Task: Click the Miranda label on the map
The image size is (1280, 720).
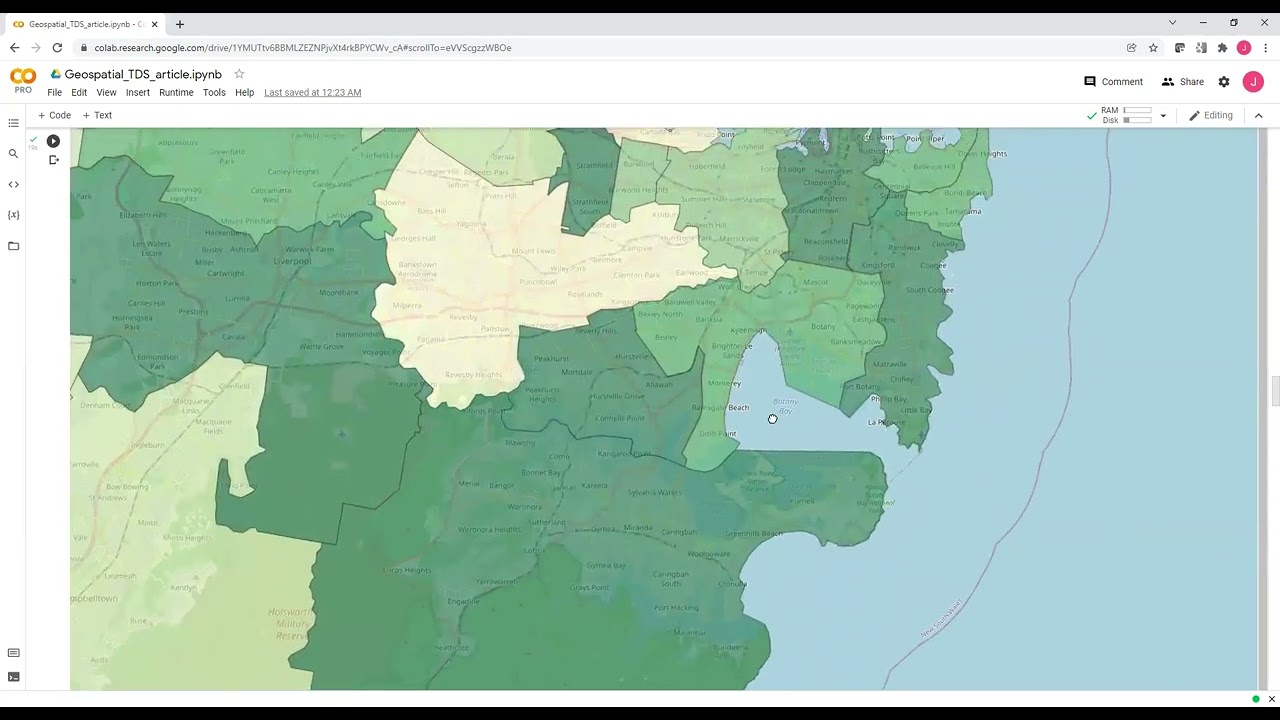Action: [x=636, y=526]
